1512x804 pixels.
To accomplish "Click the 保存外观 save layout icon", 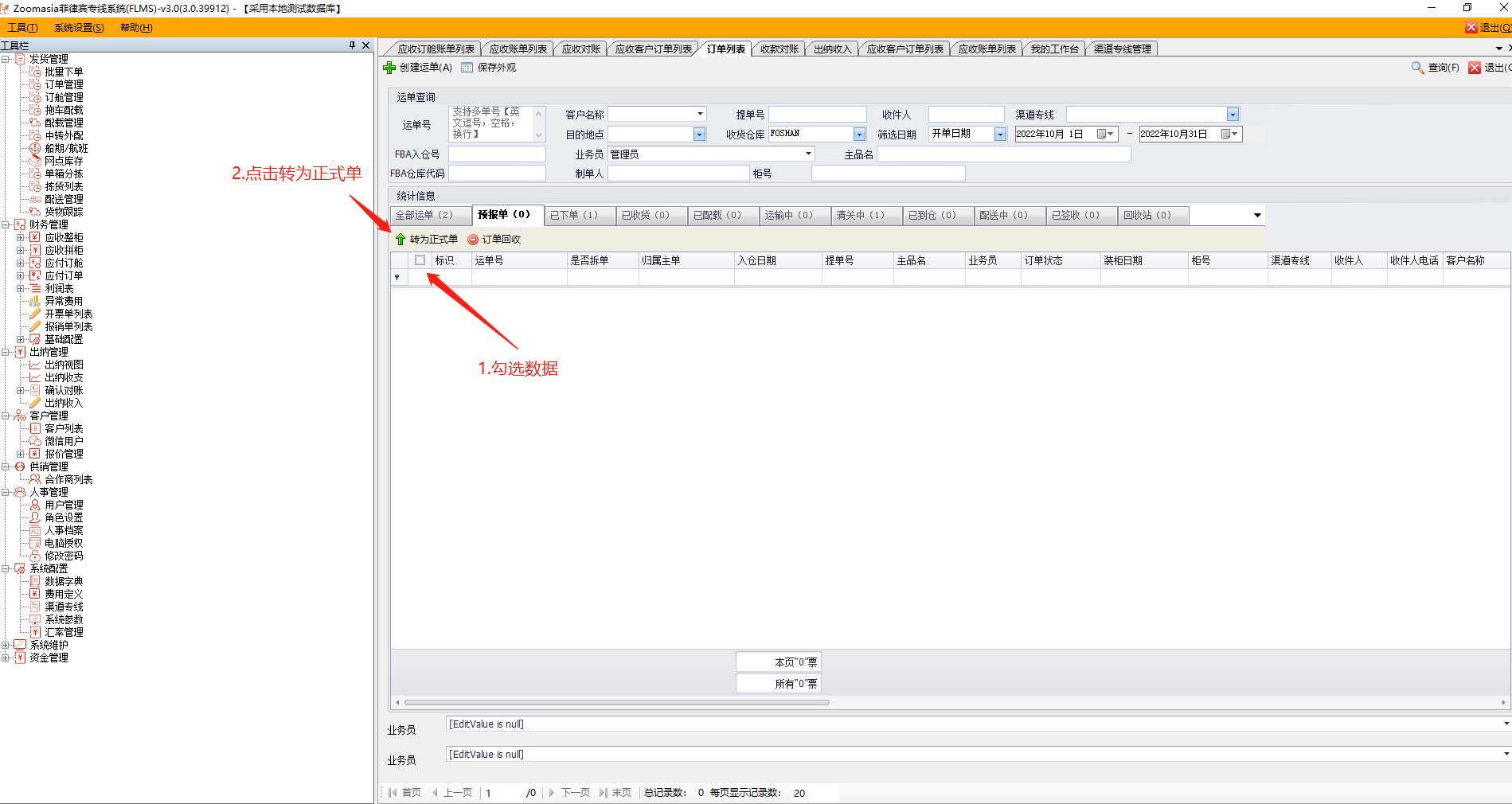I will 467,68.
